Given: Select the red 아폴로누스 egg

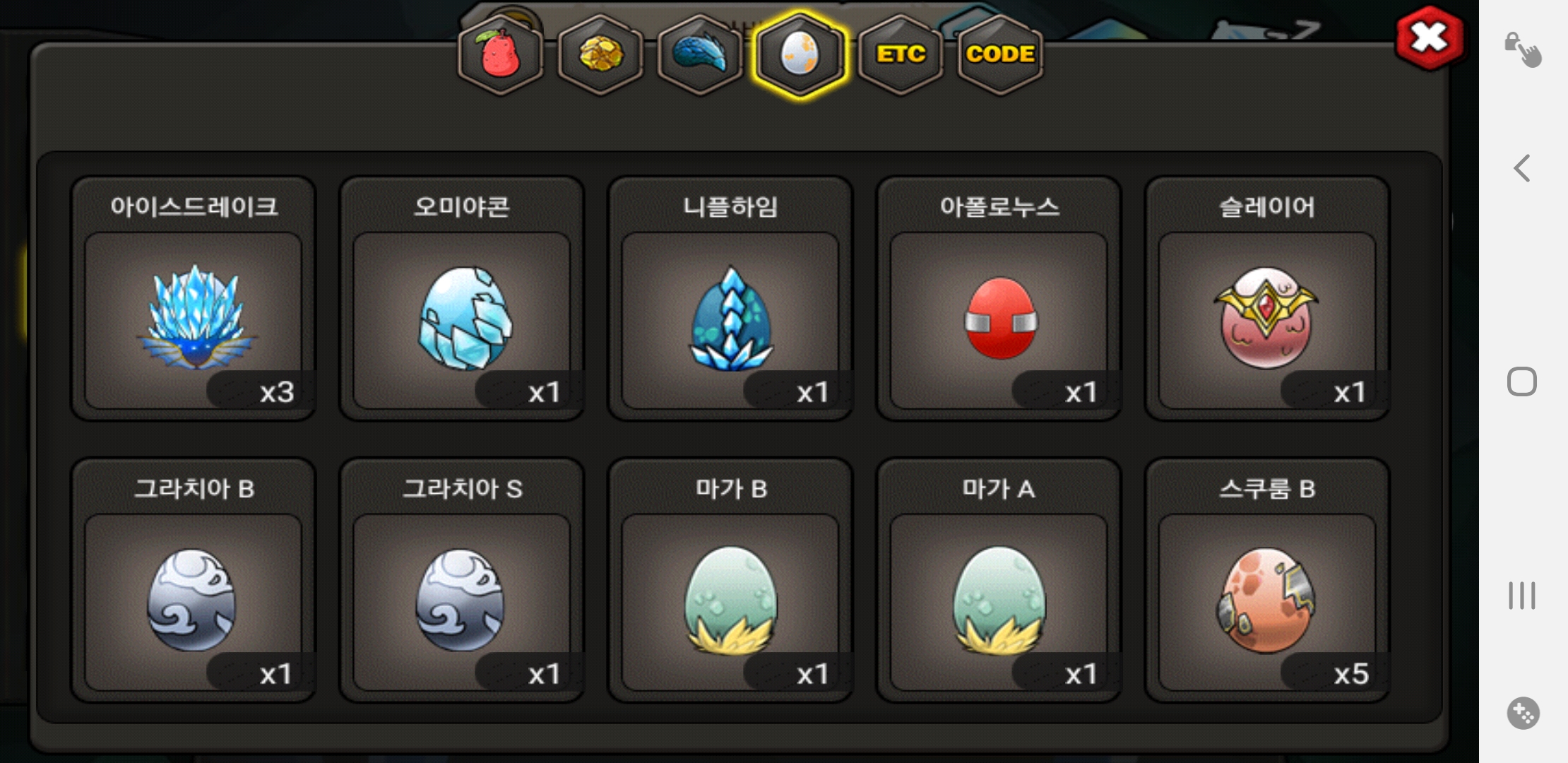Looking at the screenshot, I should (x=999, y=298).
